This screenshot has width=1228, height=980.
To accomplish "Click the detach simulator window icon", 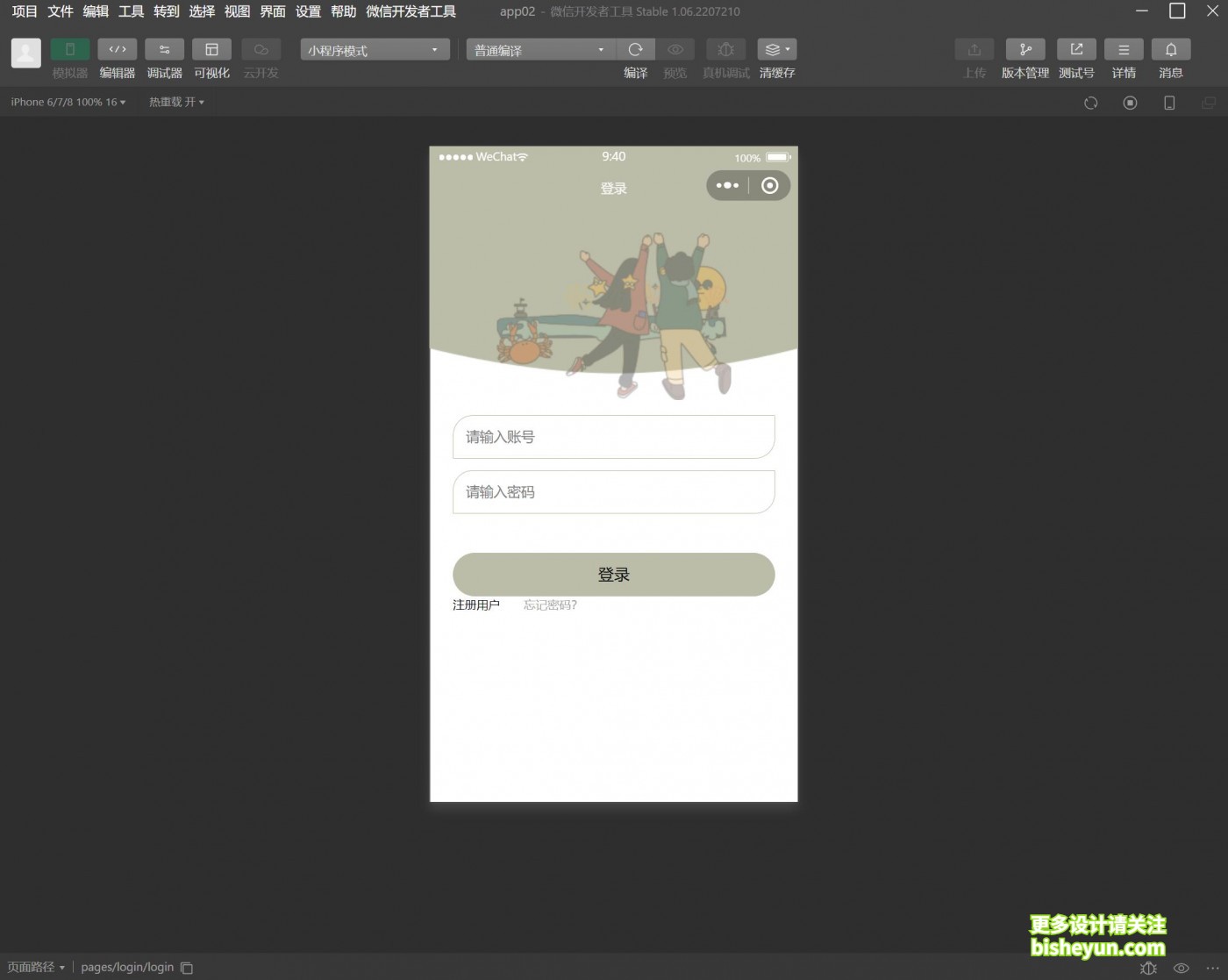I will pos(1209,103).
